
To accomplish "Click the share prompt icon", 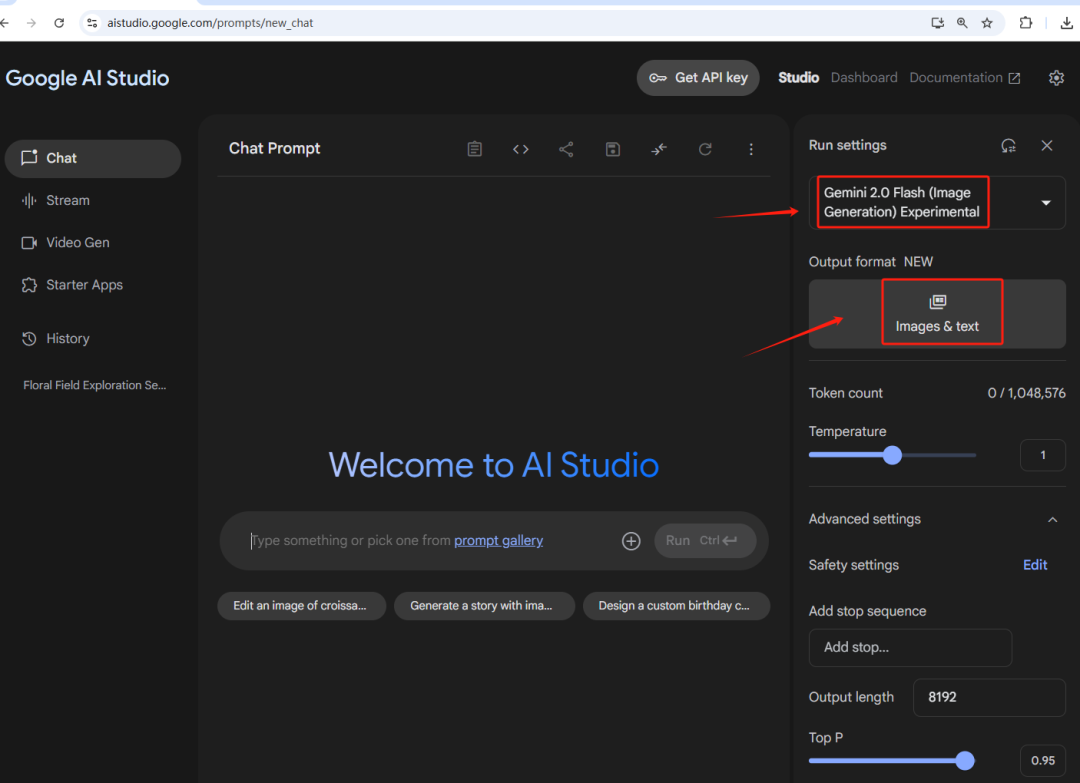I will pyautogui.click(x=566, y=149).
